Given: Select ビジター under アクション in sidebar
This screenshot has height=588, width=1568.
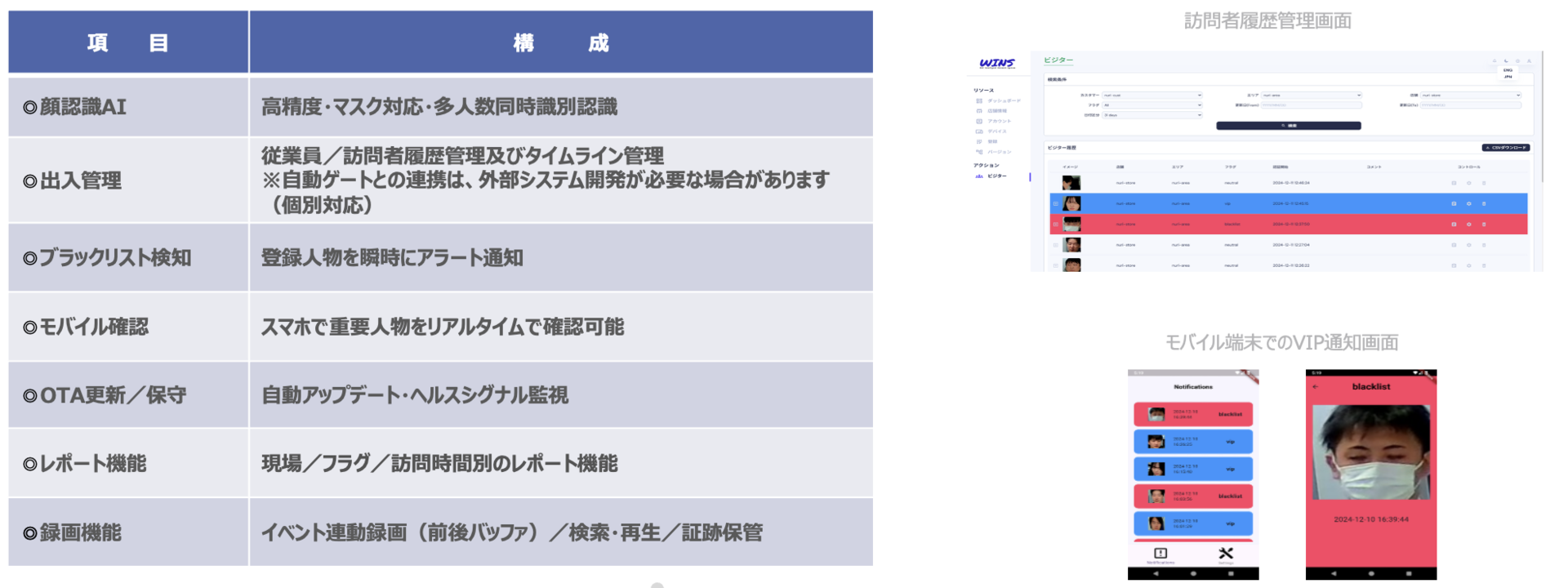Looking at the screenshot, I should pyautogui.click(x=991, y=176).
